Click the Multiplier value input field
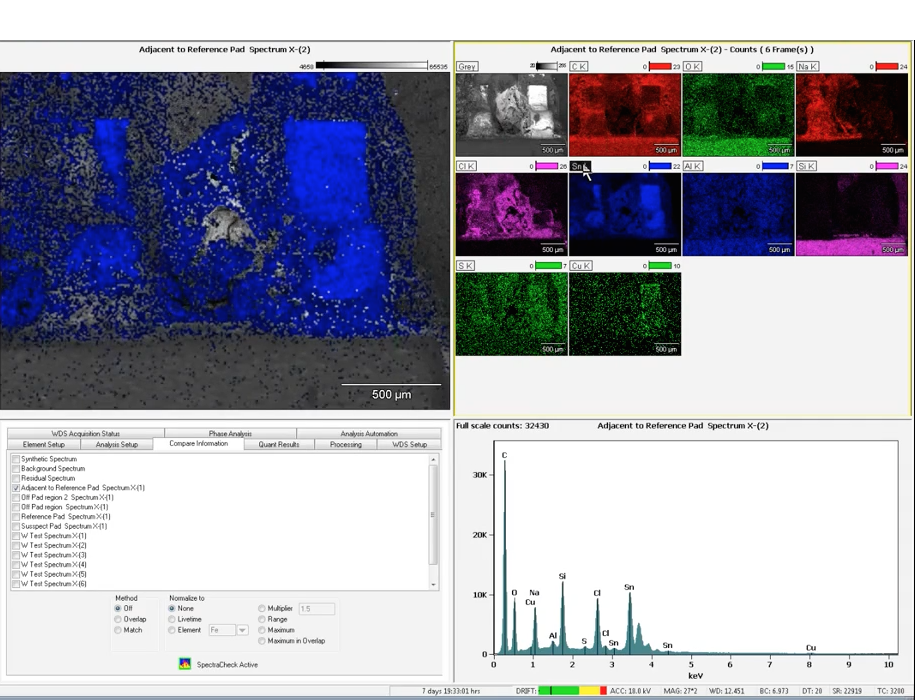915x700 pixels. (x=317, y=608)
